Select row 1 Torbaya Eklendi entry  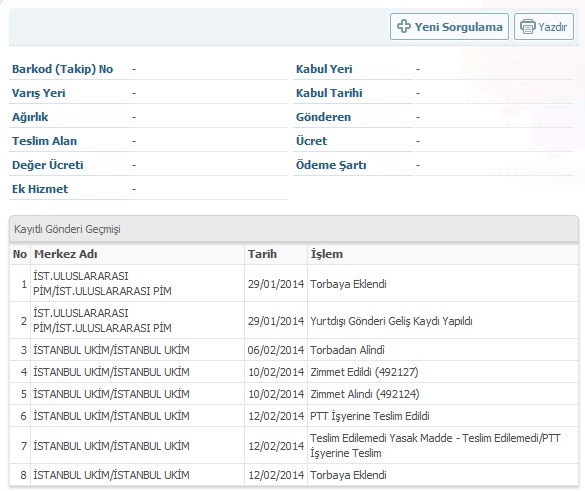point(294,284)
